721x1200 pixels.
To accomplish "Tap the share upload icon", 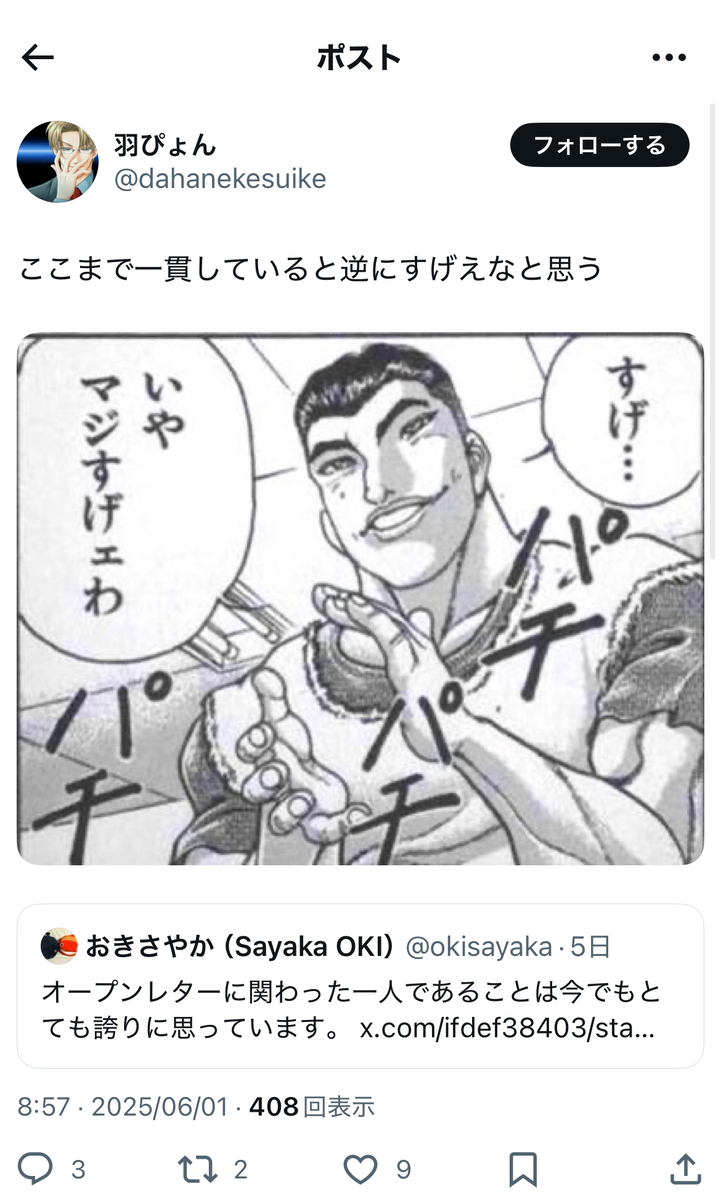I will [x=685, y=1168].
